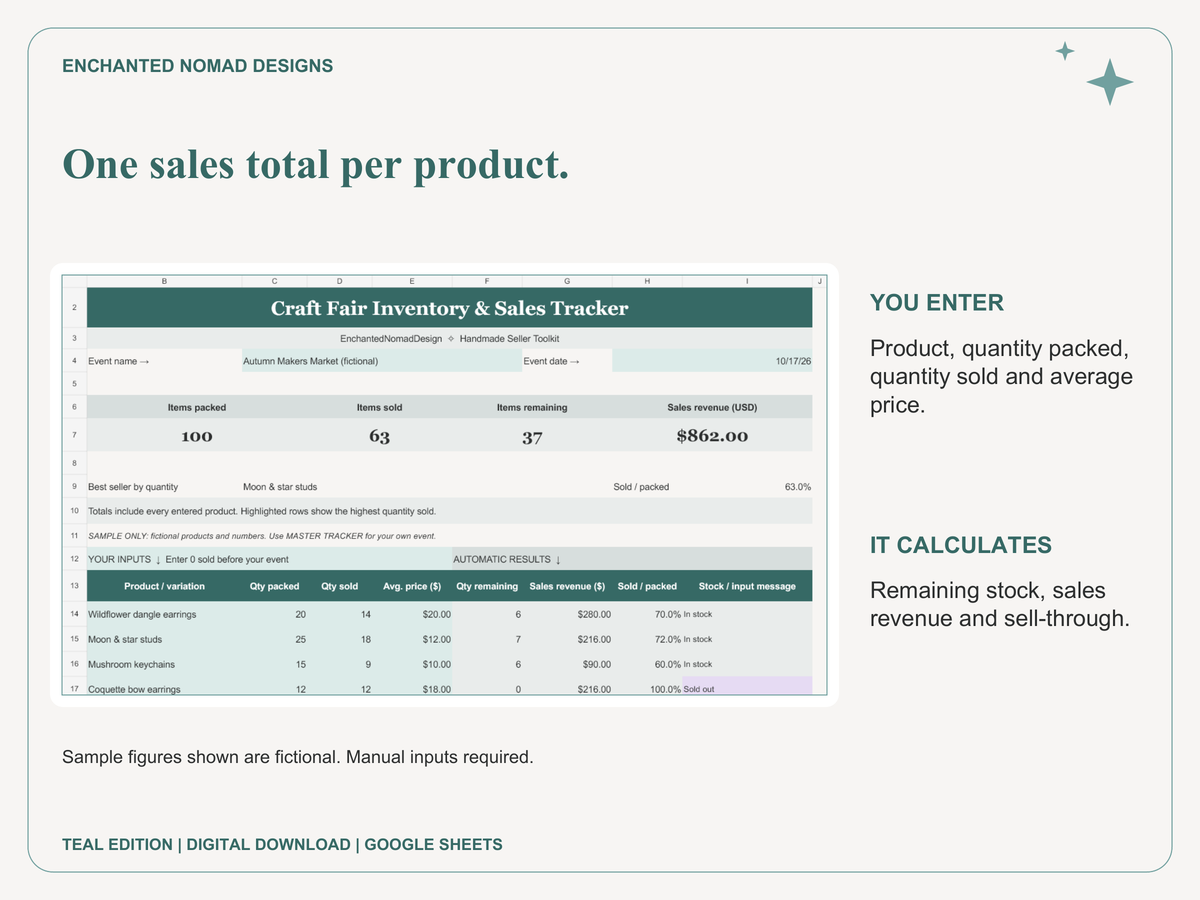Click the 'Product / variation' column heading

tap(165, 586)
